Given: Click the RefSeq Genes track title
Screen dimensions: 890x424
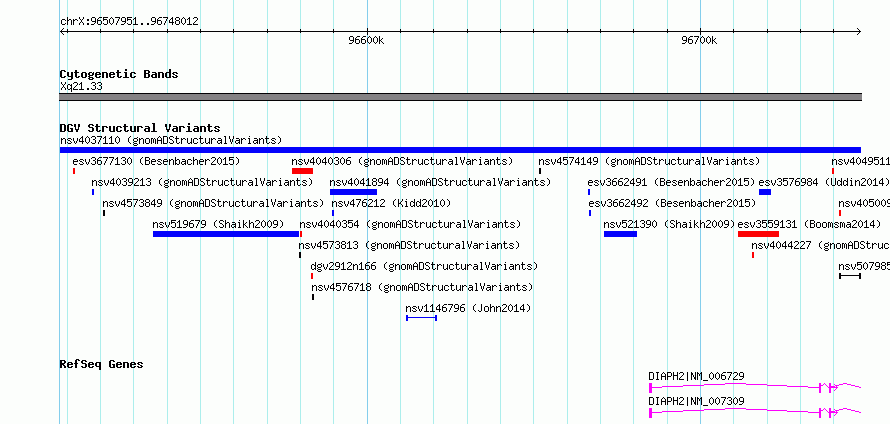Looking at the screenshot, I should click(x=101, y=364).
